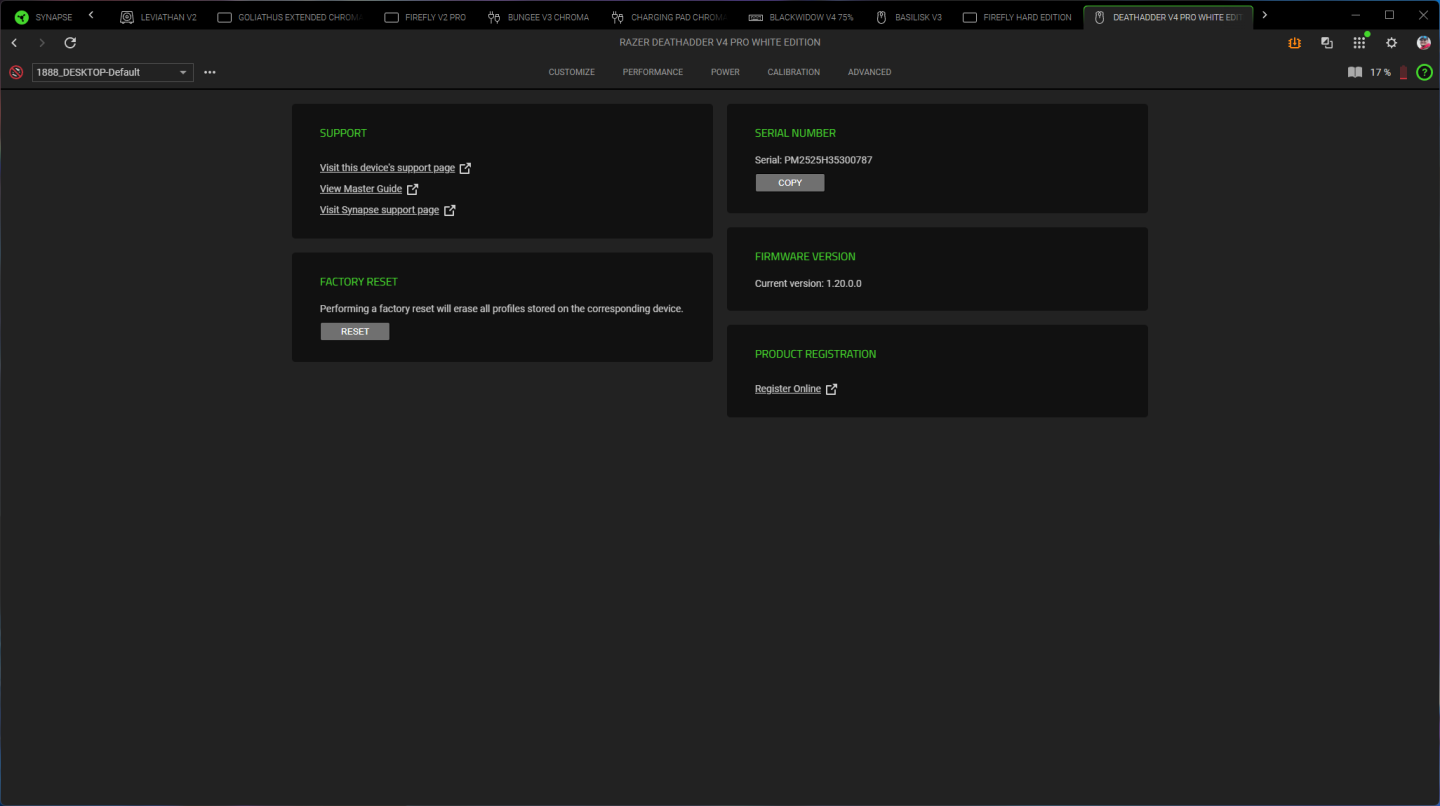Image resolution: width=1440 pixels, height=806 pixels.
Task: Switch to the Power section
Action: pos(725,72)
